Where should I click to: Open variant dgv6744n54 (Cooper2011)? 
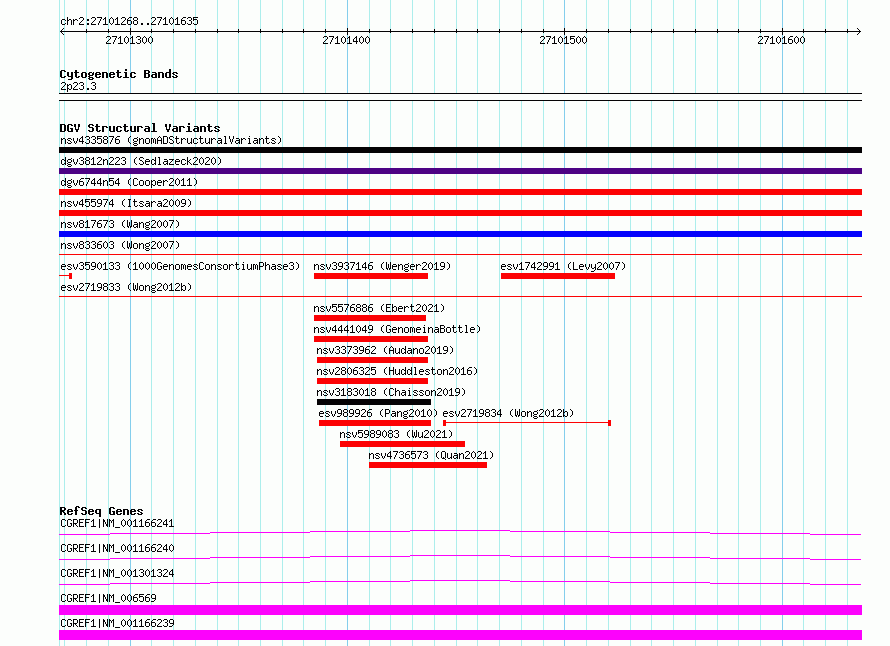(129, 182)
